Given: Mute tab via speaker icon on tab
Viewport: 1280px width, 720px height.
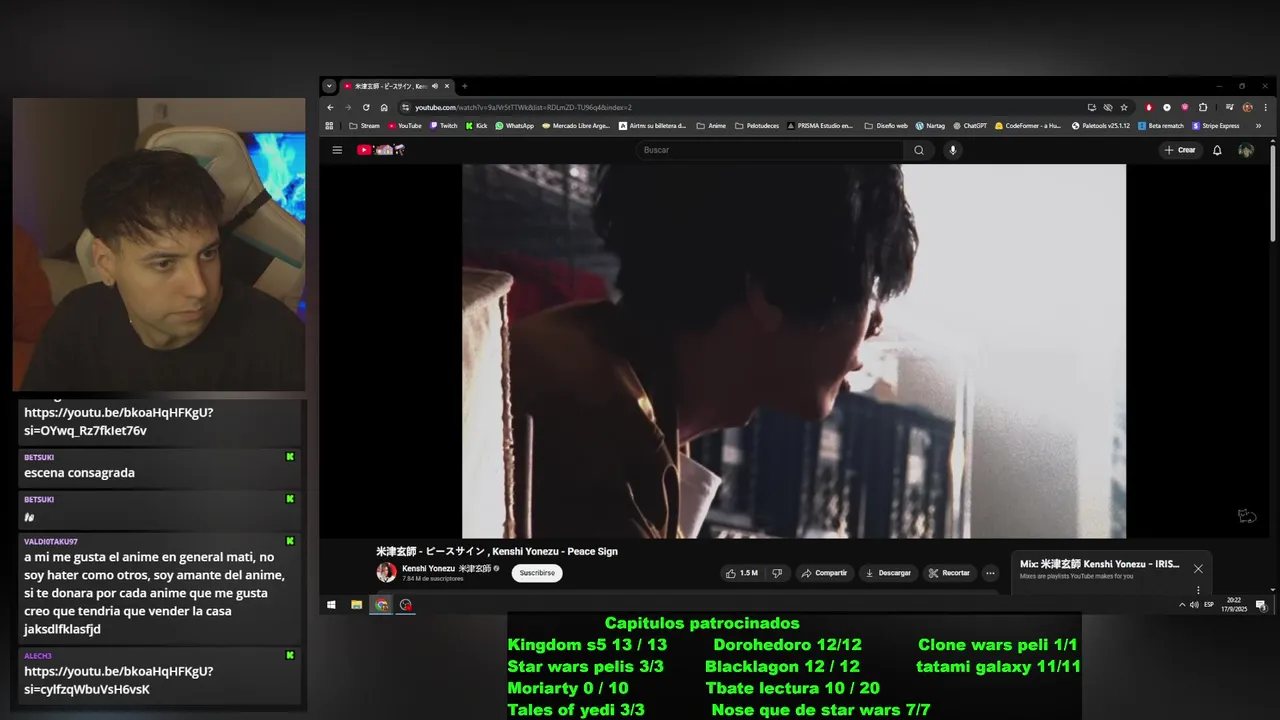Looking at the screenshot, I should tap(435, 86).
